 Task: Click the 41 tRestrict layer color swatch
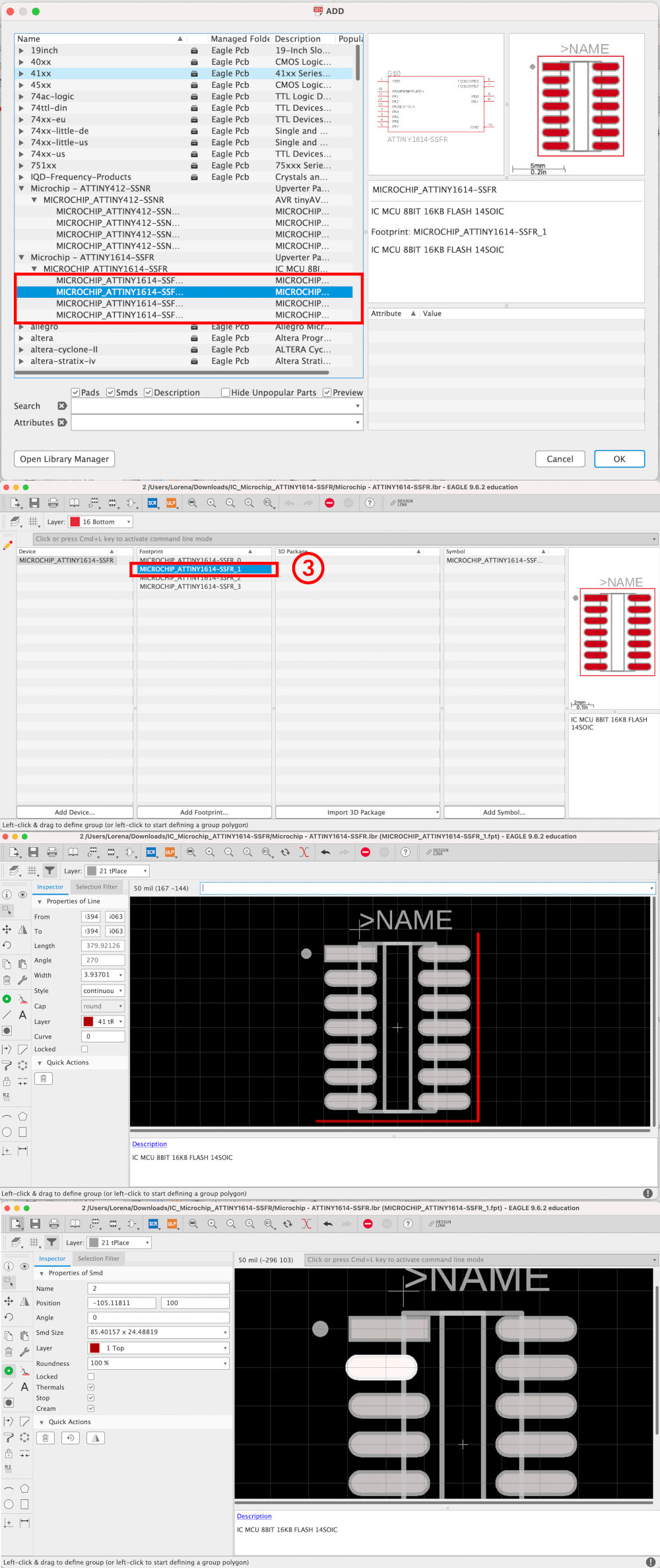pos(88,1021)
